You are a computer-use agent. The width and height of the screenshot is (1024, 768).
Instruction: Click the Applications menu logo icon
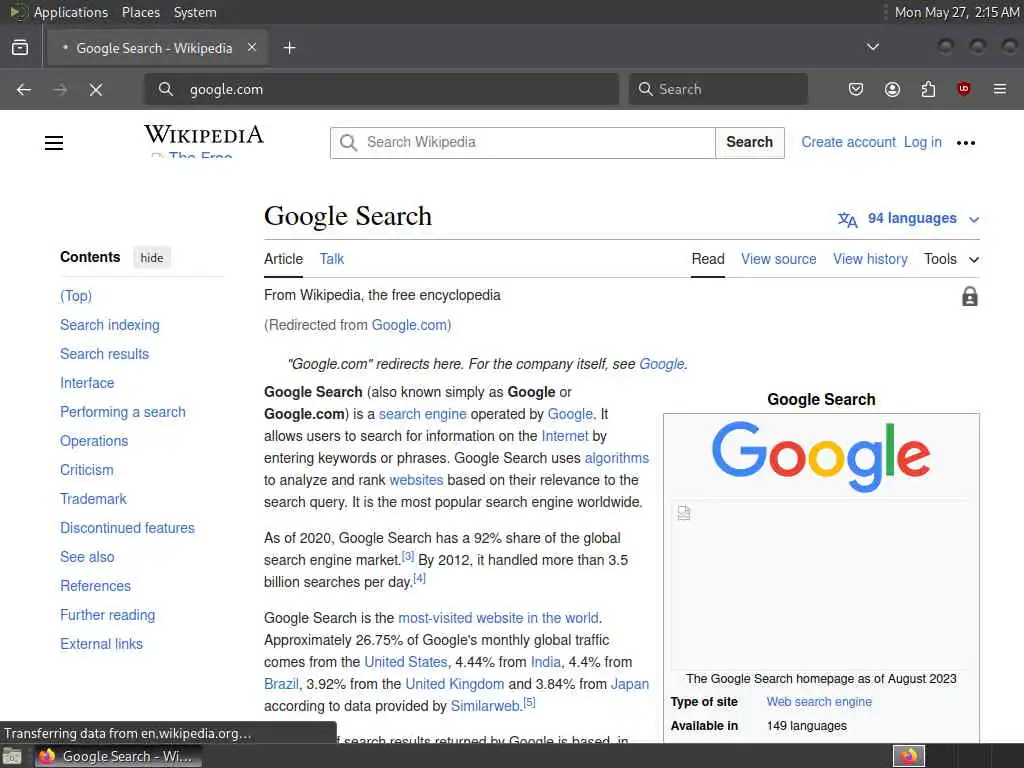[17, 12]
